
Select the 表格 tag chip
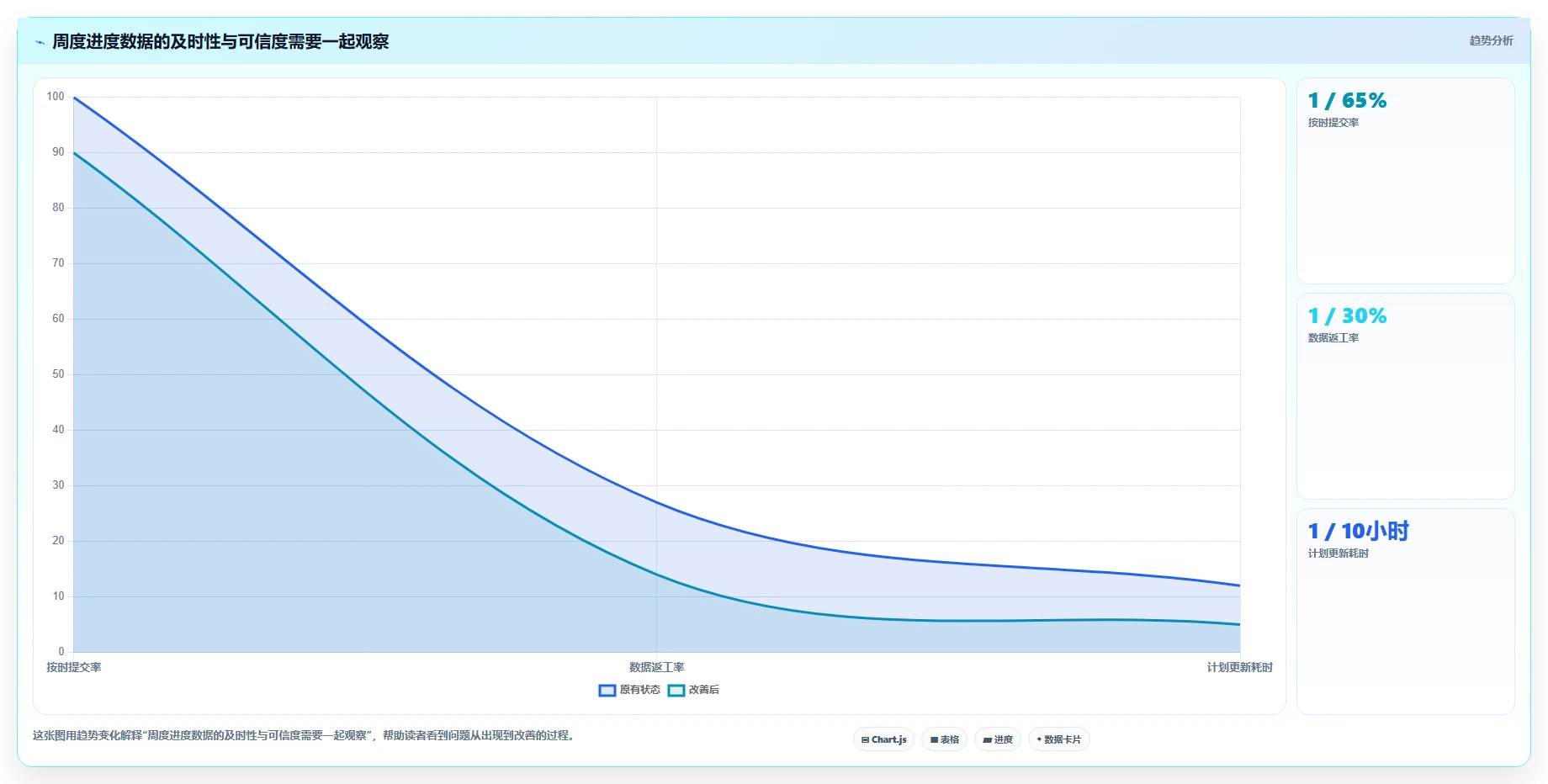944,739
